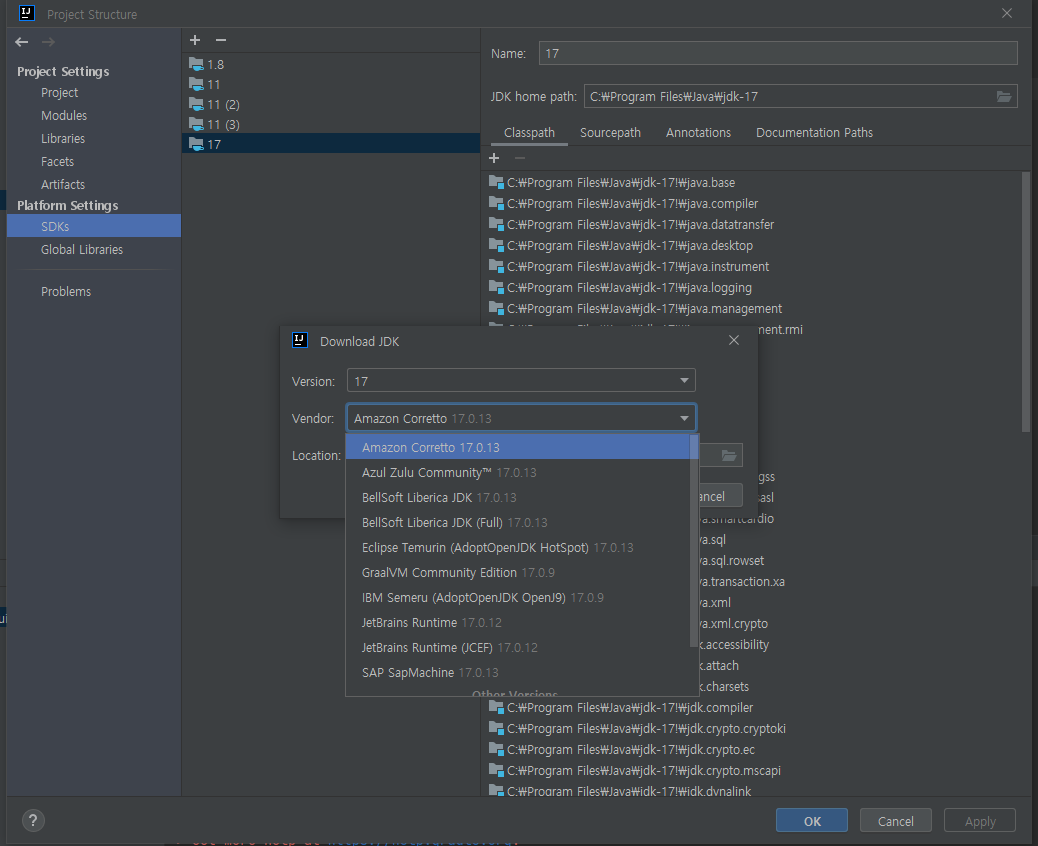The height and width of the screenshot is (846, 1038).
Task: Click the back navigation arrow
Action: pos(22,42)
